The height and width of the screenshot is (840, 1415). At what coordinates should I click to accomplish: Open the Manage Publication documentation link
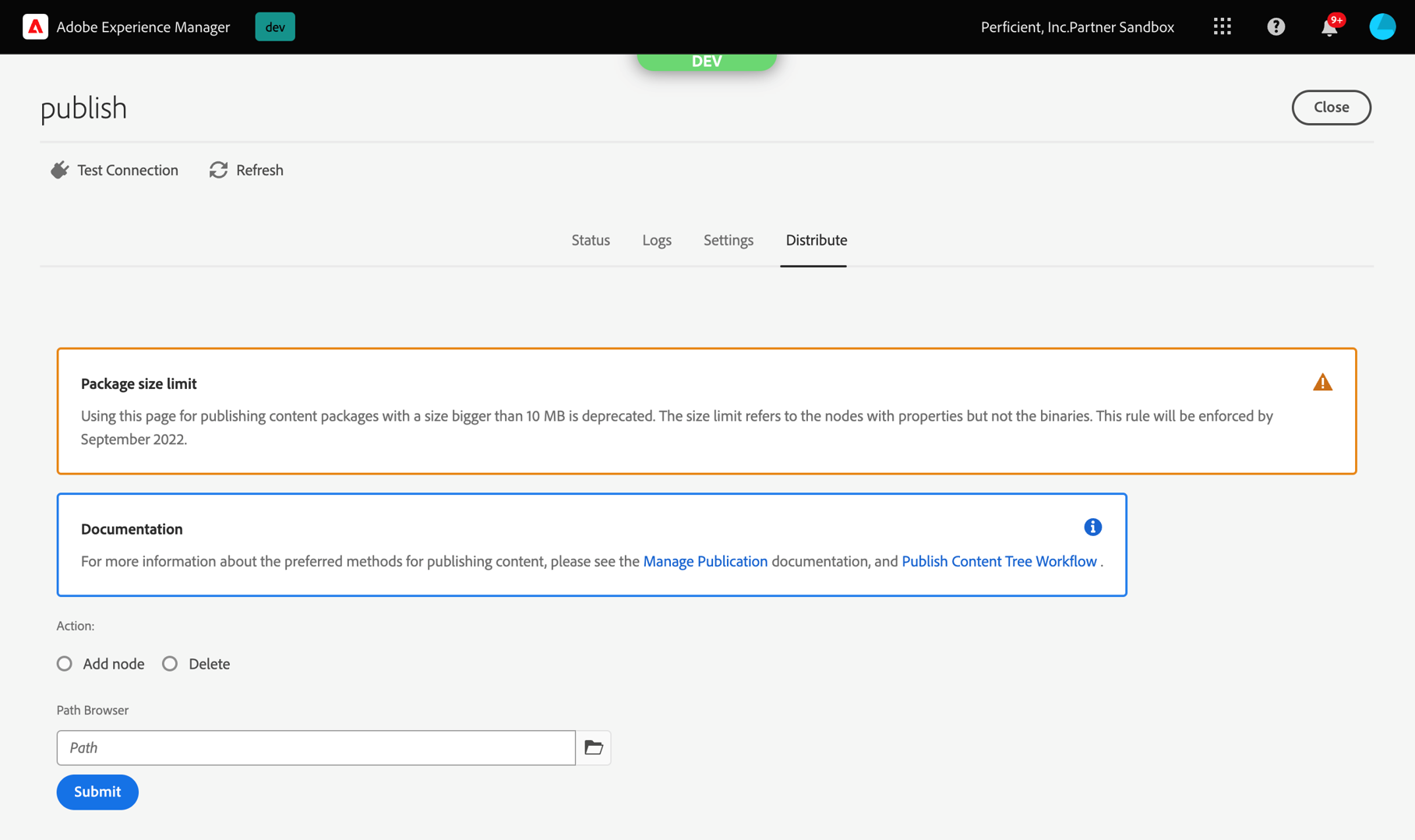704,561
